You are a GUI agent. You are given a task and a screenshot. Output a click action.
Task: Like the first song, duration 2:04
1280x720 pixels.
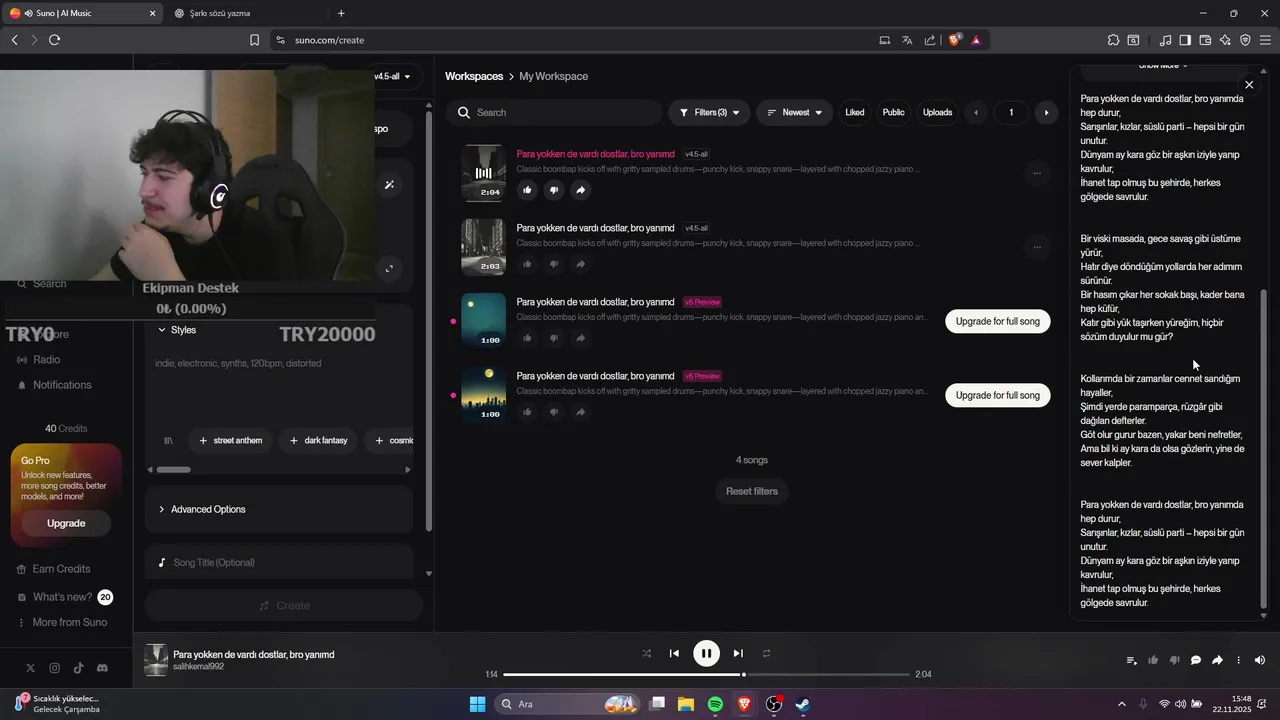point(527,190)
